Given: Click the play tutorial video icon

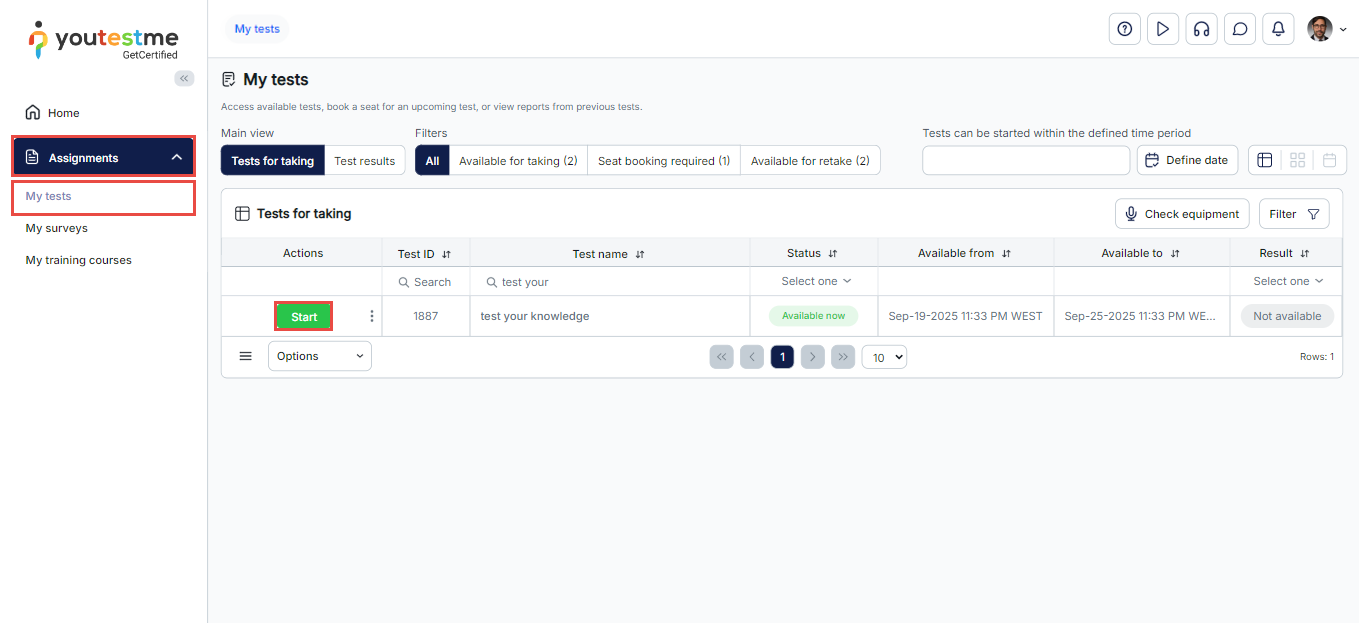Looking at the screenshot, I should pyautogui.click(x=1162, y=29).
